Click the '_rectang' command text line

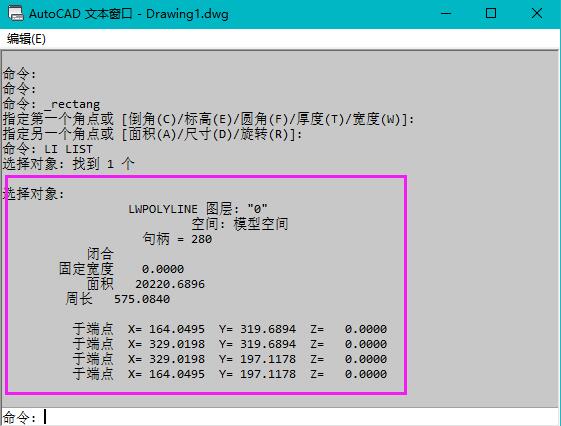coord(52,104)
